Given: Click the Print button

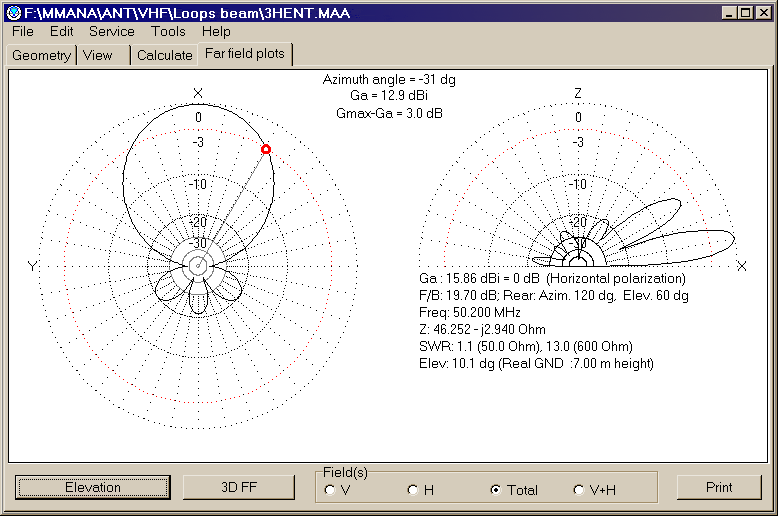Looking at the screenshot, I should (719, 487).
